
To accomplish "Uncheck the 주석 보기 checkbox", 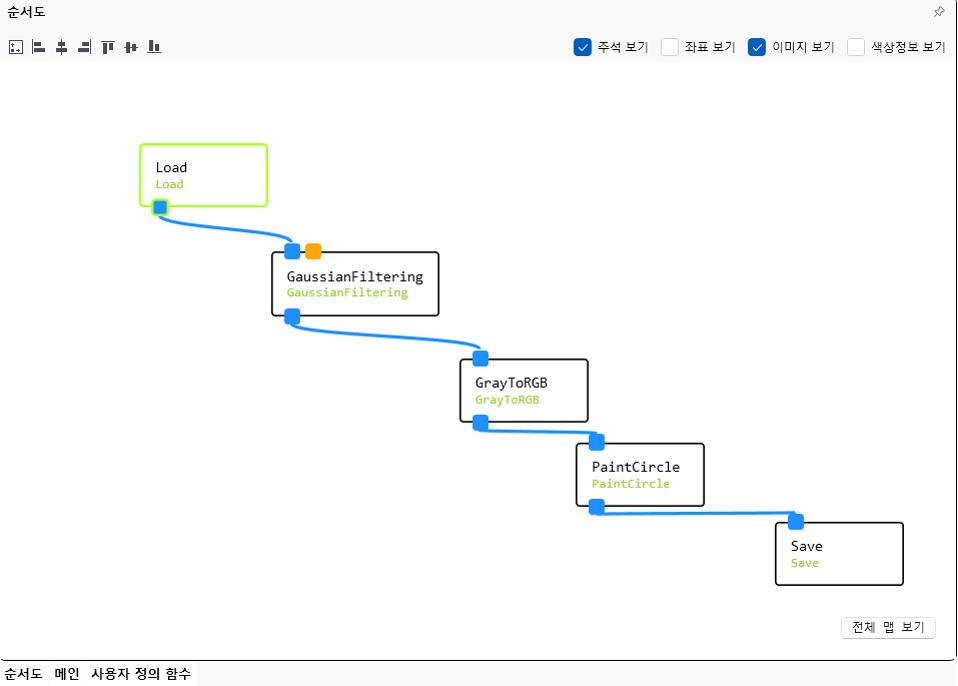I will click(583, 47).
